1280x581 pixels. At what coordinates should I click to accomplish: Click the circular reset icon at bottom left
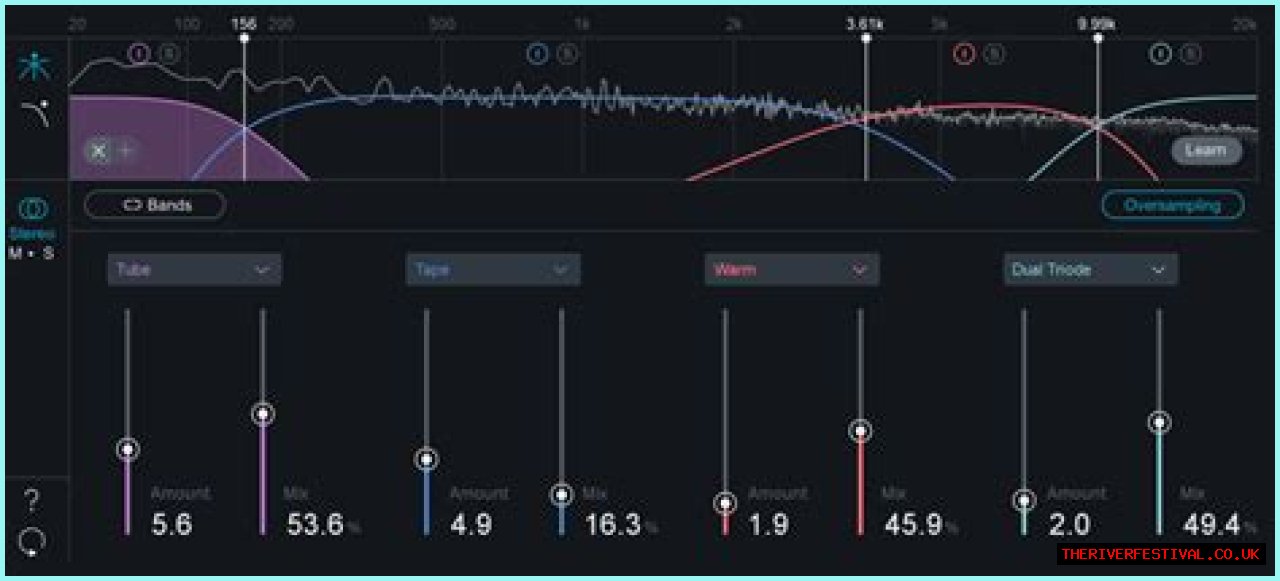[32, 542]
